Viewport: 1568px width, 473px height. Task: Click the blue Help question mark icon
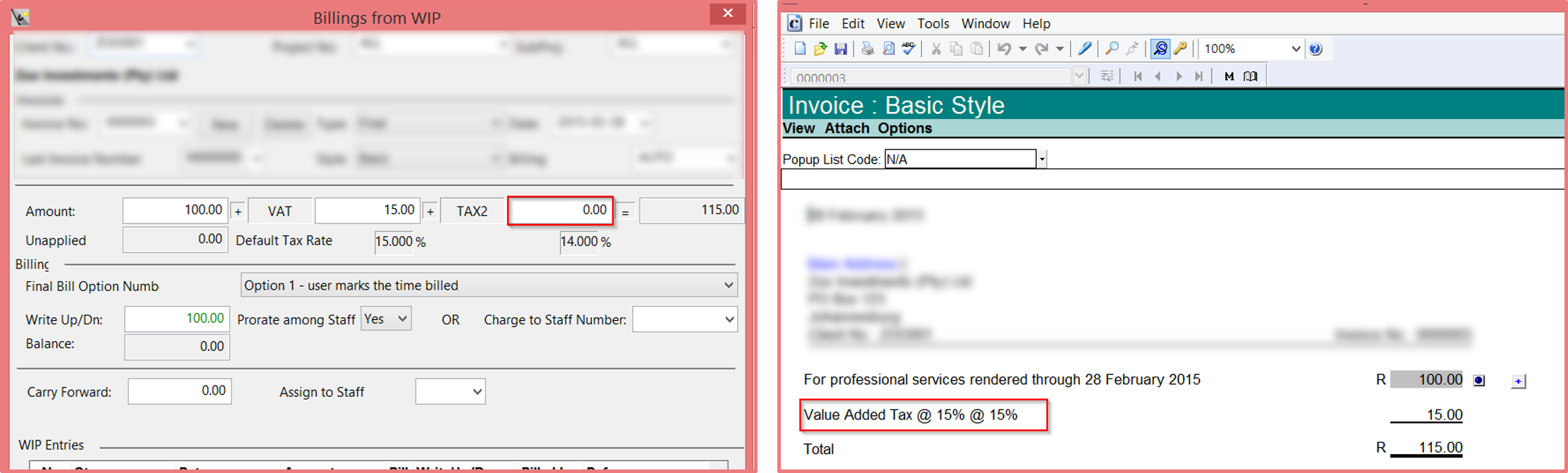(x=1315, y=49)
